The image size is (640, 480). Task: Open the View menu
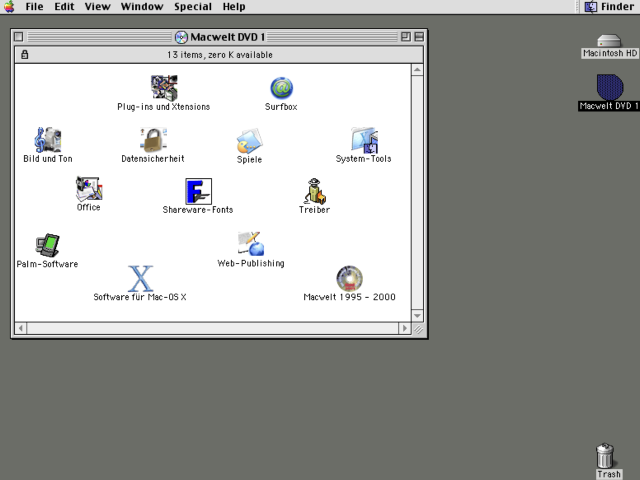98,7
